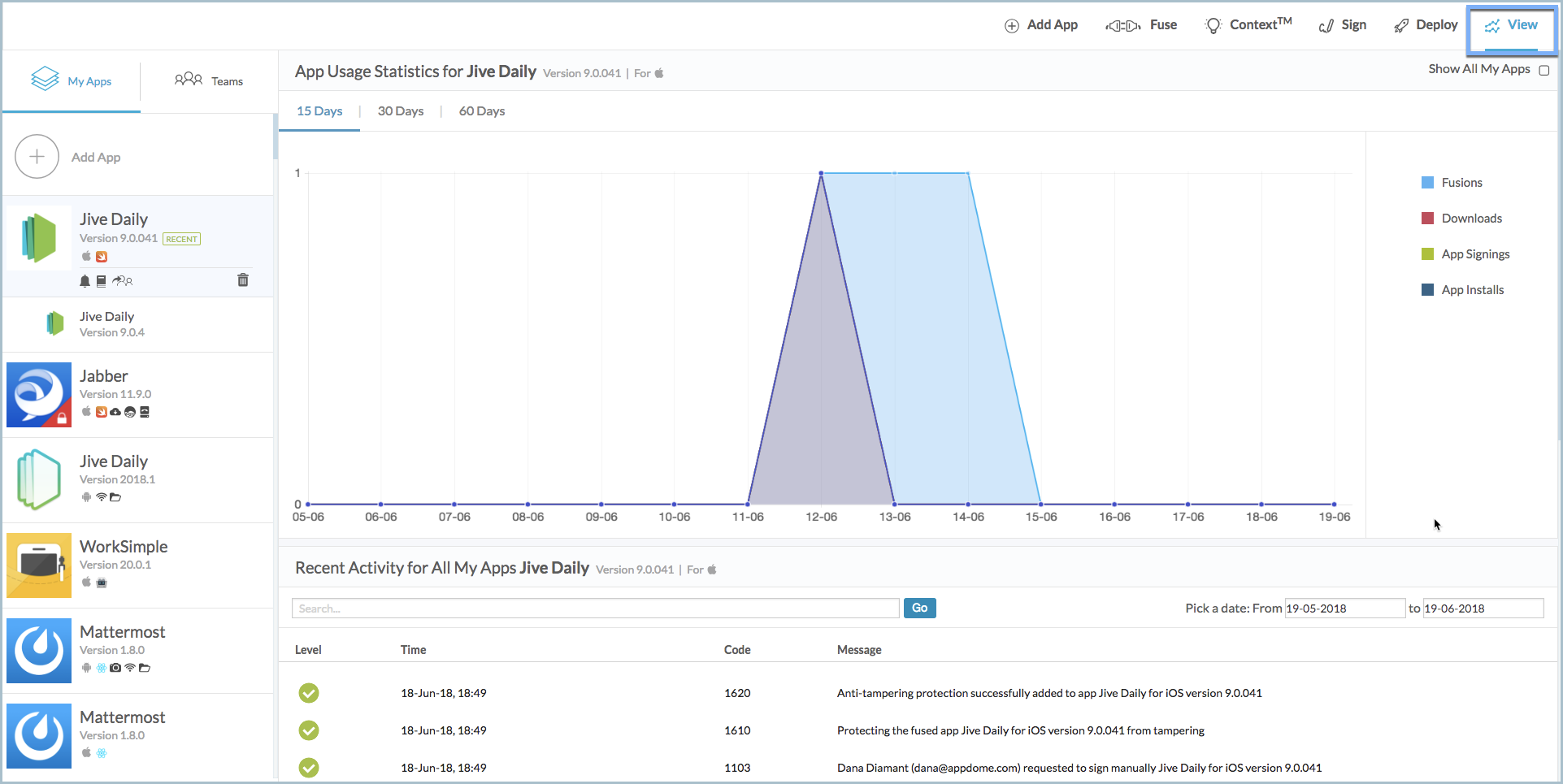Viewport: 1563px width, 784px height.
Task: Click the cloud download icon under Jabber
Action: coord(115,412)
